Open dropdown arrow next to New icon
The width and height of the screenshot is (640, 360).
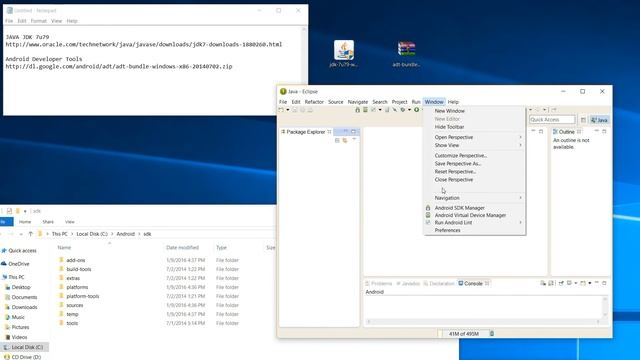click(287, 110)
